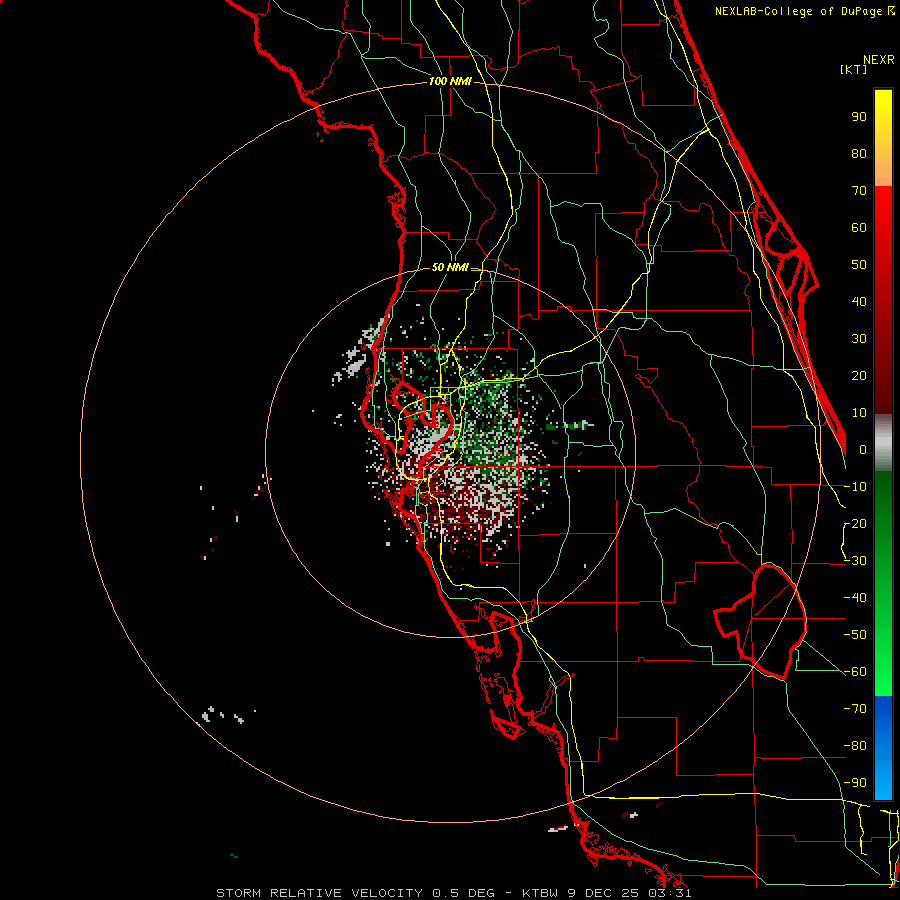Click the -50 value on the velocity scale

coord(855,634)
